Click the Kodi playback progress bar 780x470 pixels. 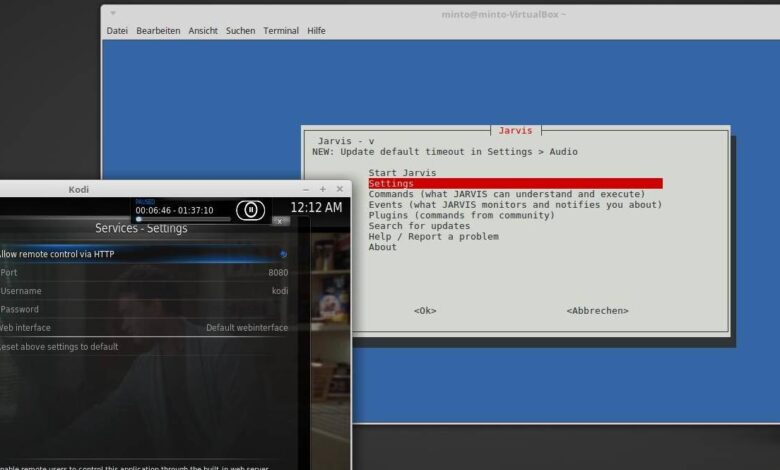(x=184, y=219)
